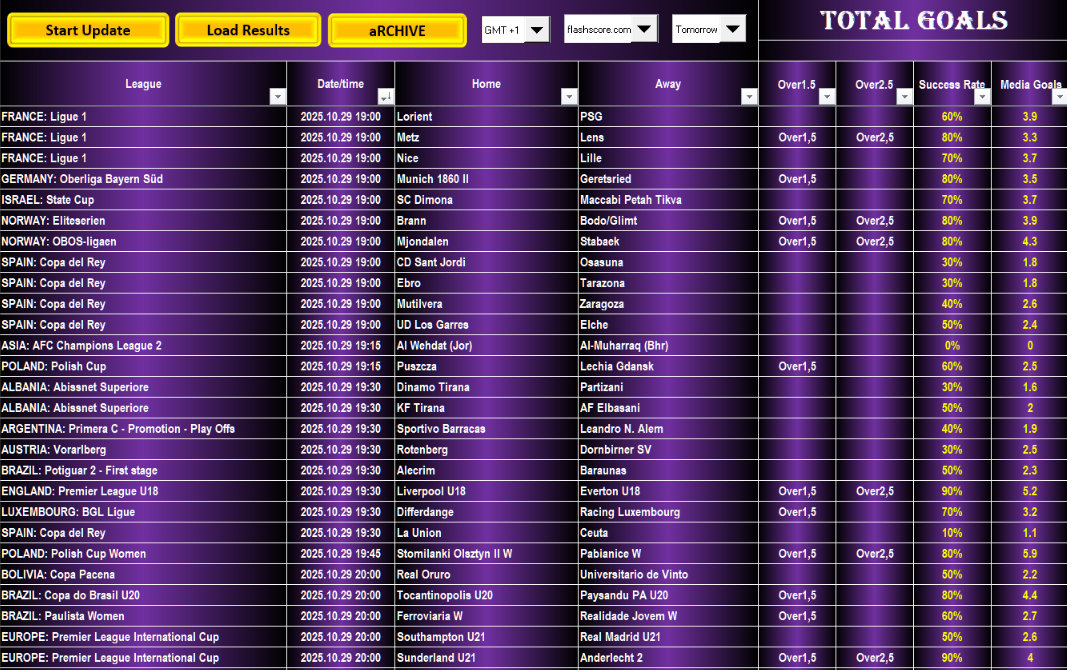Click the Start Update button

(87, 30)
